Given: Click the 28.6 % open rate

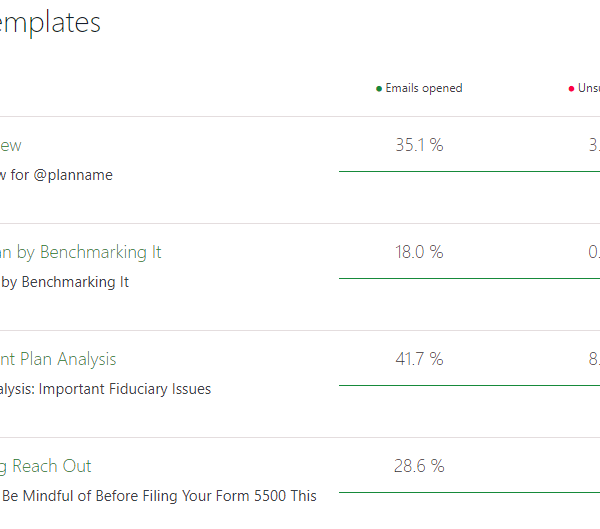Looking at the screenshot, I should click(419, 466).
